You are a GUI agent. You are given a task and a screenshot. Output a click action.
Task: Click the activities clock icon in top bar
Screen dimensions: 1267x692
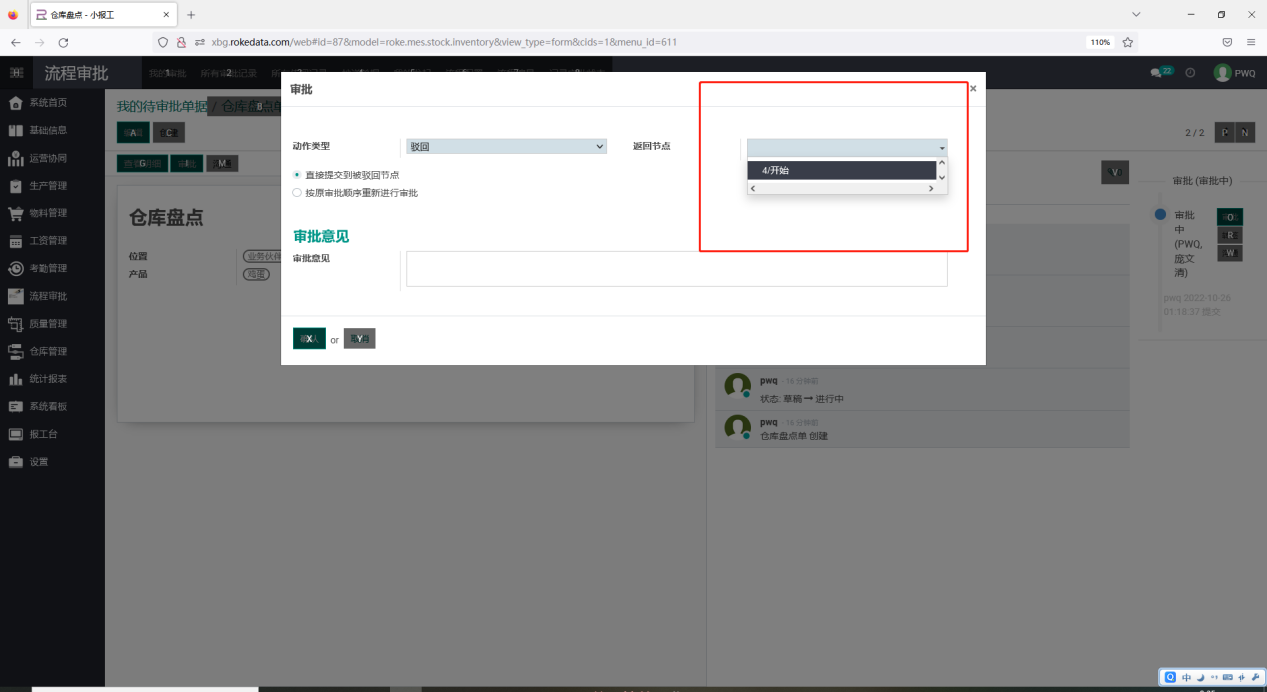[x=1190, y=73]
